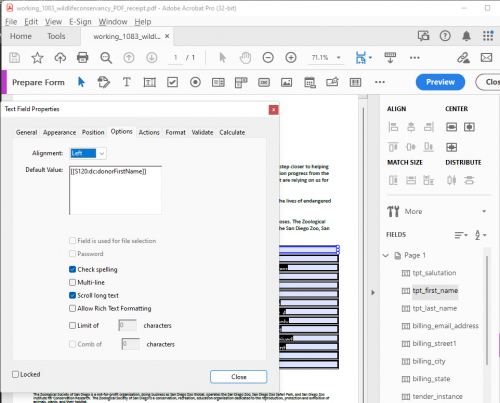Select the tpt_salutation field in list
The width and height of the screenshot is (500, 403).
point(434,273)
